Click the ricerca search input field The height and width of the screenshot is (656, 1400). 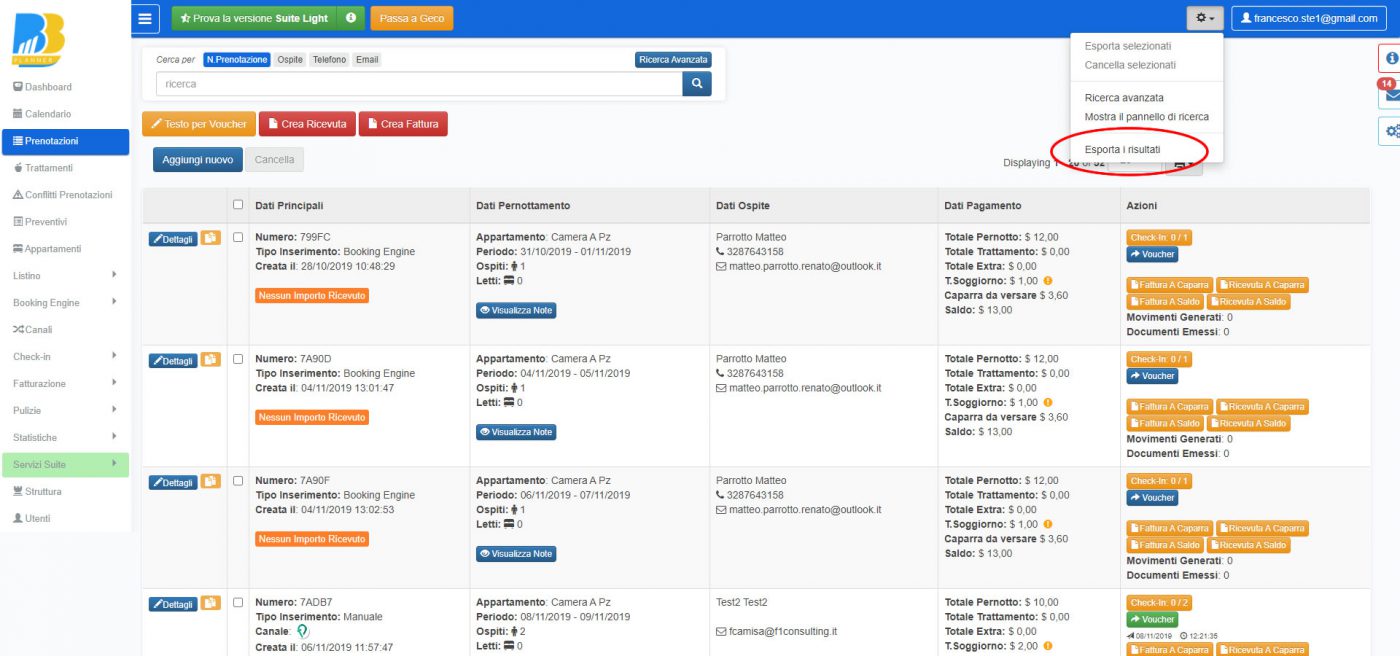click(x=419, y=84)
